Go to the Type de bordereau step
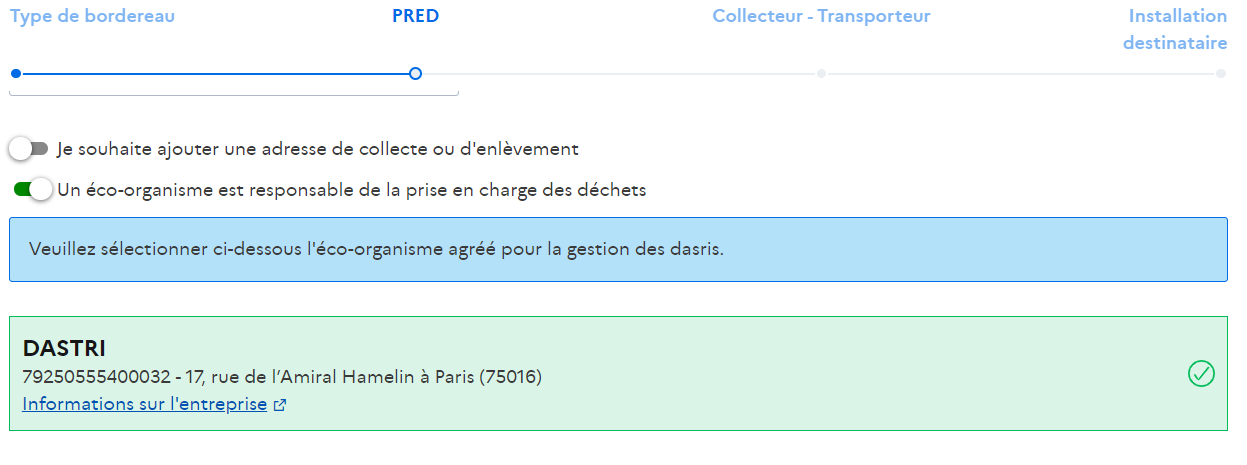Screen dimensions: 1247x465 point(92,17)
